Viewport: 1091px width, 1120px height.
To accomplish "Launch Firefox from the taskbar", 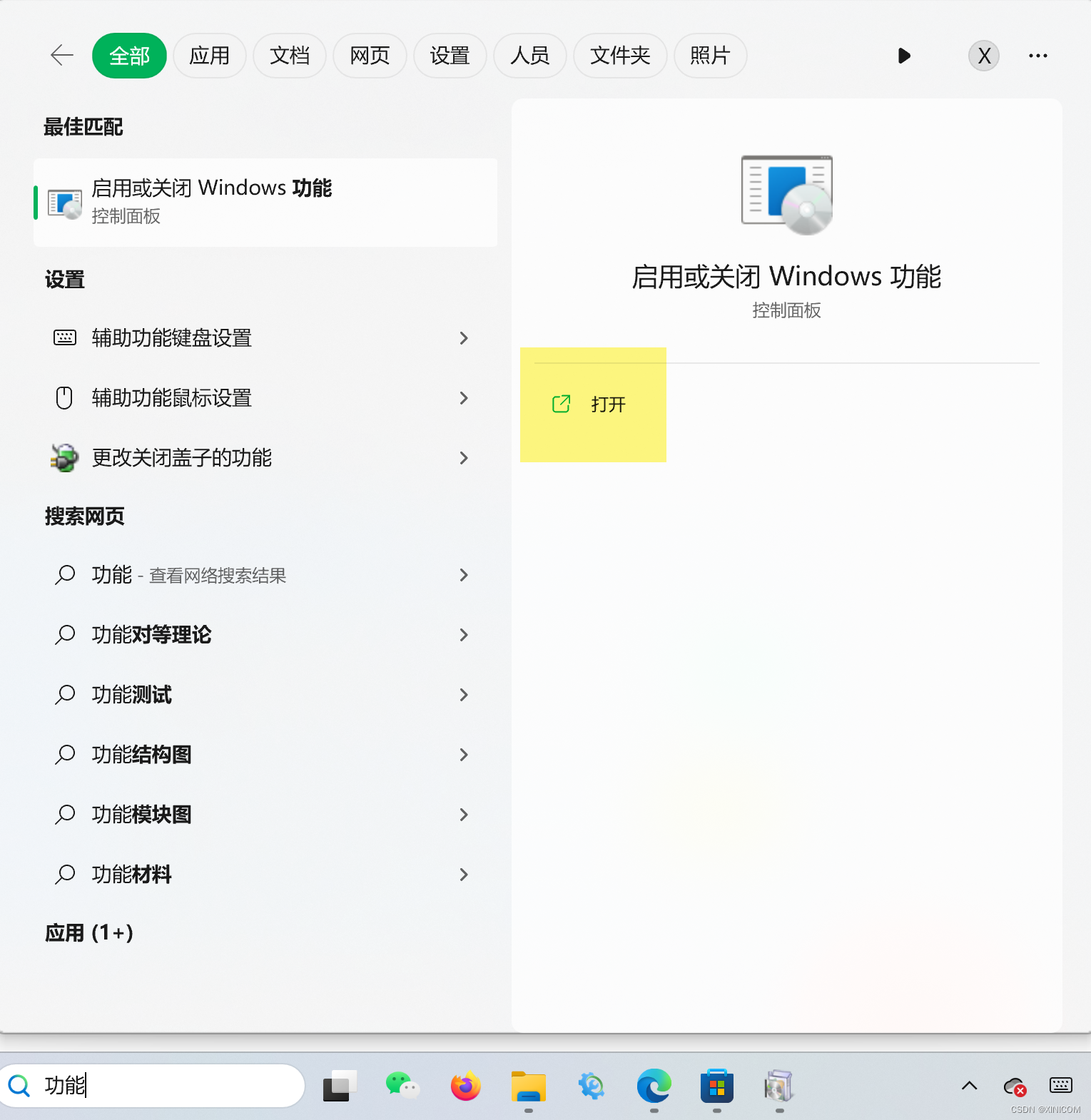I will pyautogui.click(x=465, y=1086).
